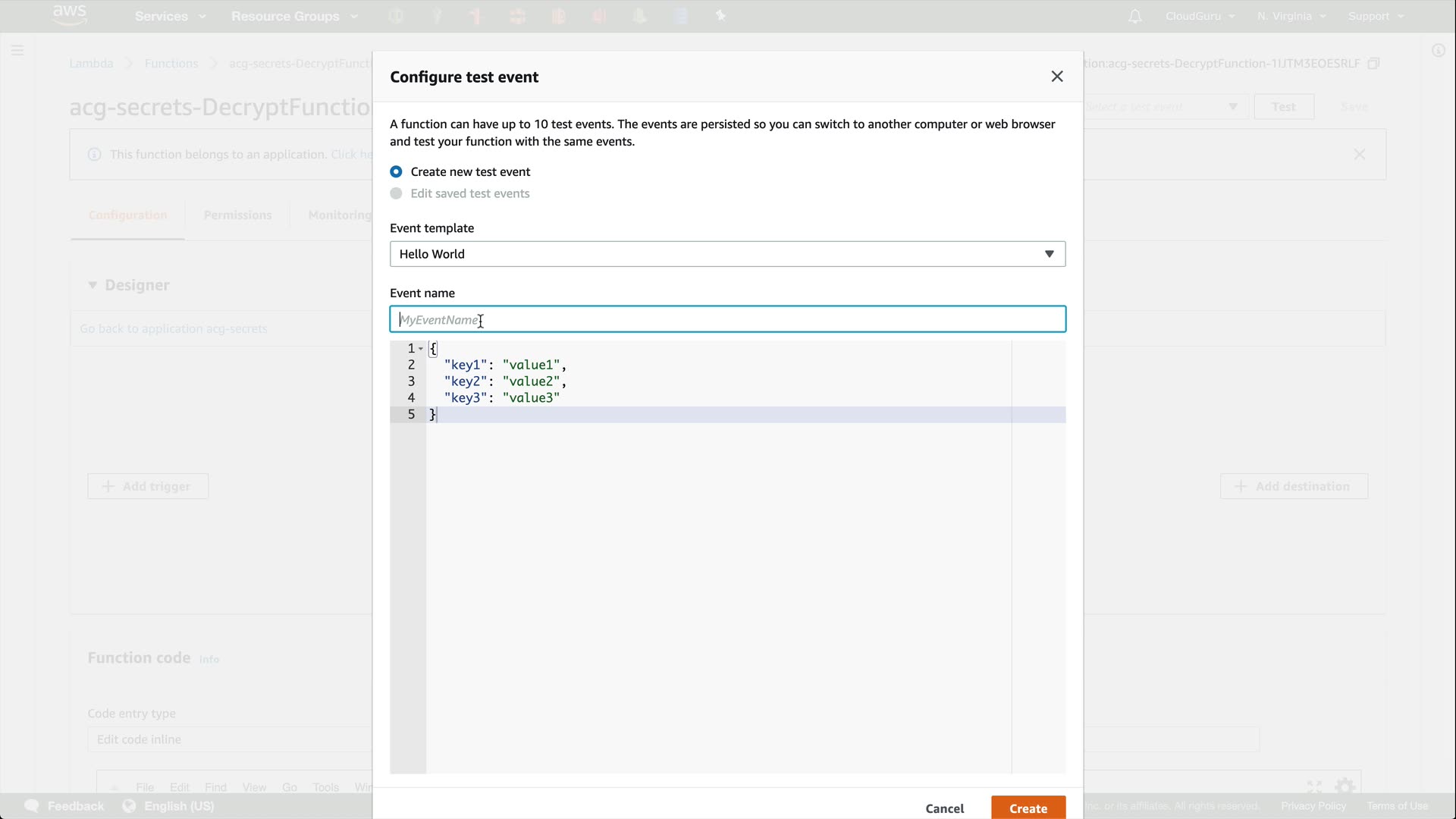Image resolution: width=1456 pixels, height=819 pixels.
Task: Click the orange Create button
Action: (1028, 808)
